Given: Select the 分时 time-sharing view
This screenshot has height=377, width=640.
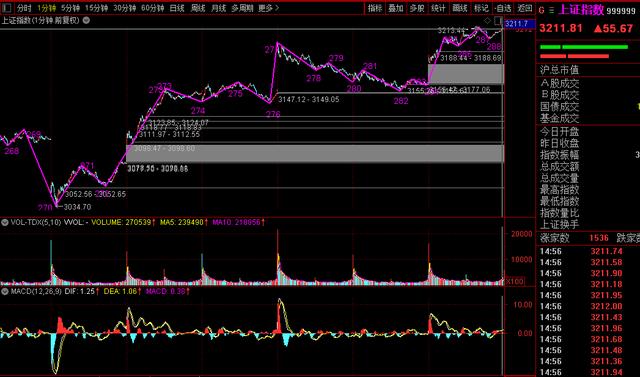Looking at the screenshot, I should click(24, 8).
